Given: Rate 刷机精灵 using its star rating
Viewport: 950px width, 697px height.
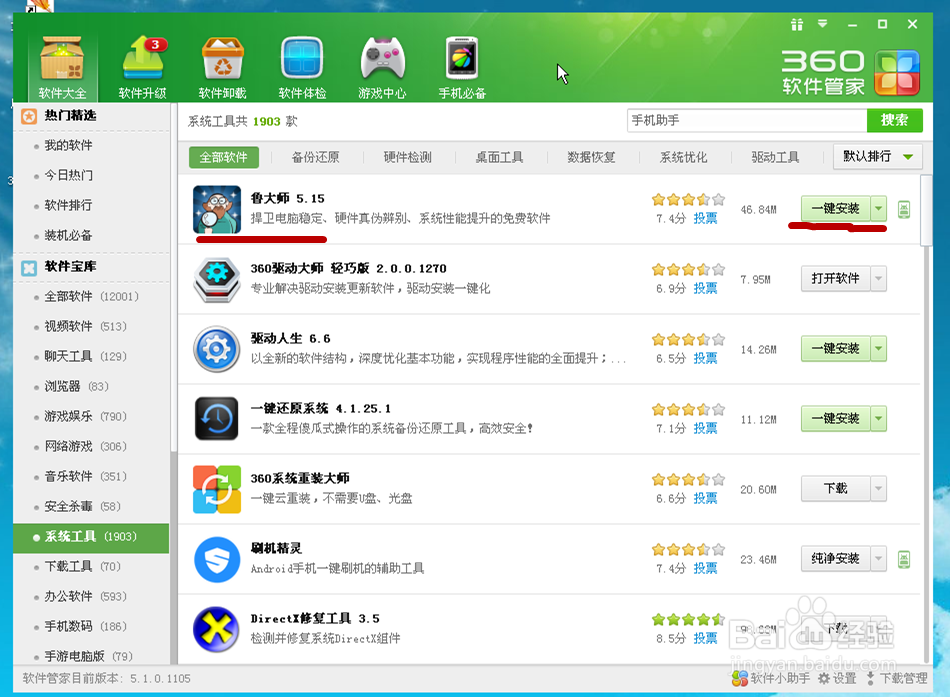Looking at the screenshot, I should (x=688, y=550).
